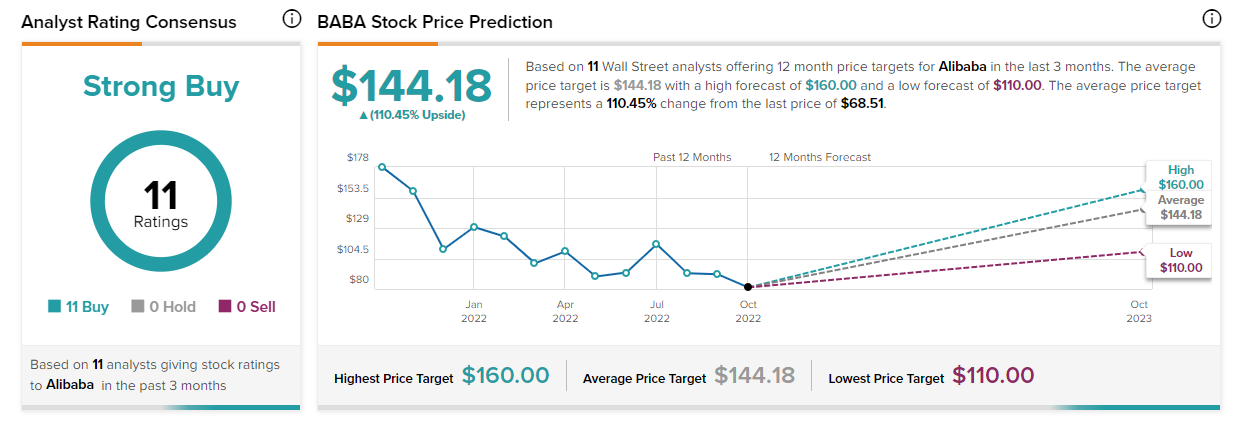Click the teal Buy legend square
Viewport: 1244px width, 448px height.
54,307
